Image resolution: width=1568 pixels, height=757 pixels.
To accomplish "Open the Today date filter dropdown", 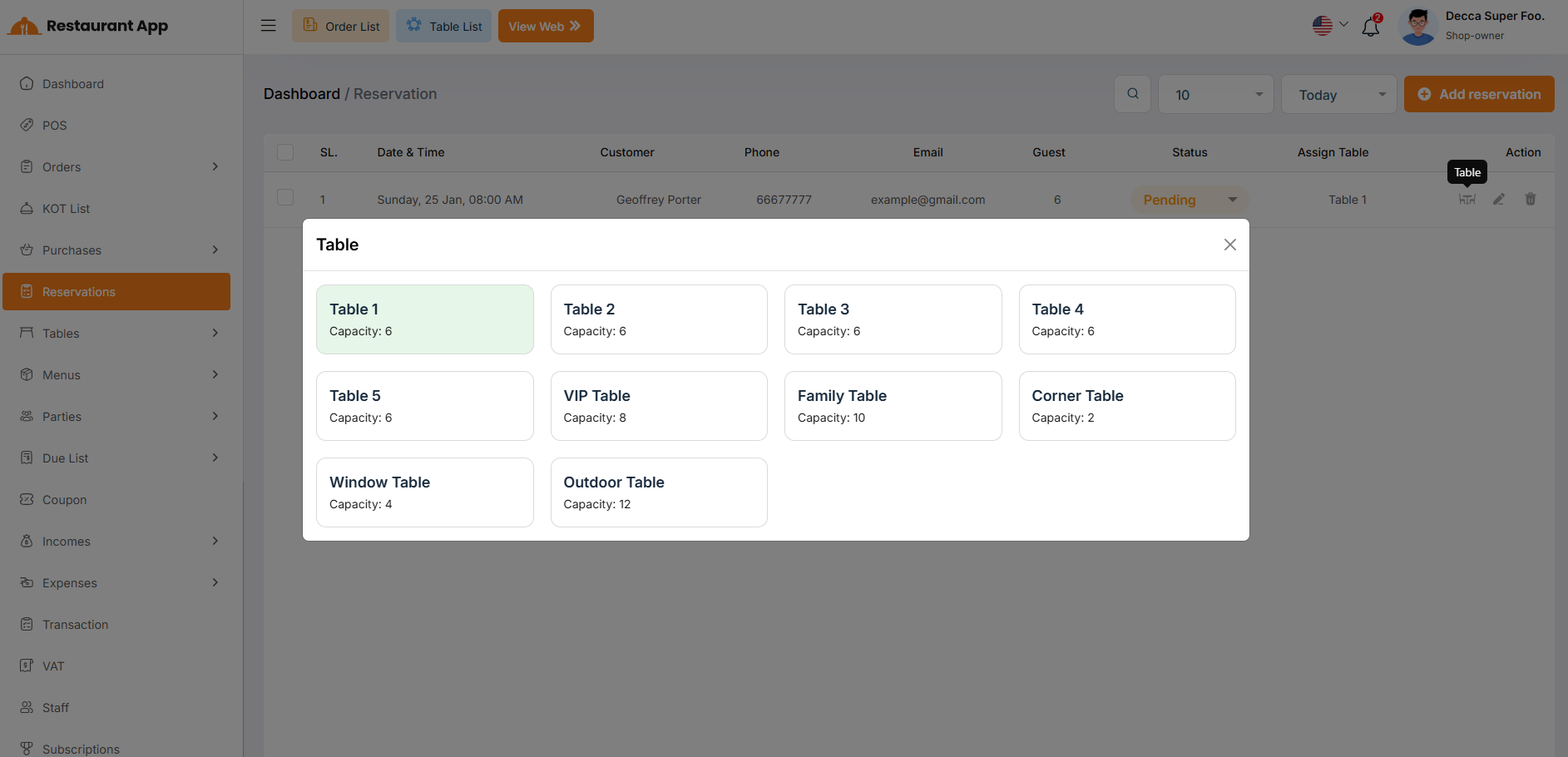I will pyautogui.click(x=1338, y=95).
